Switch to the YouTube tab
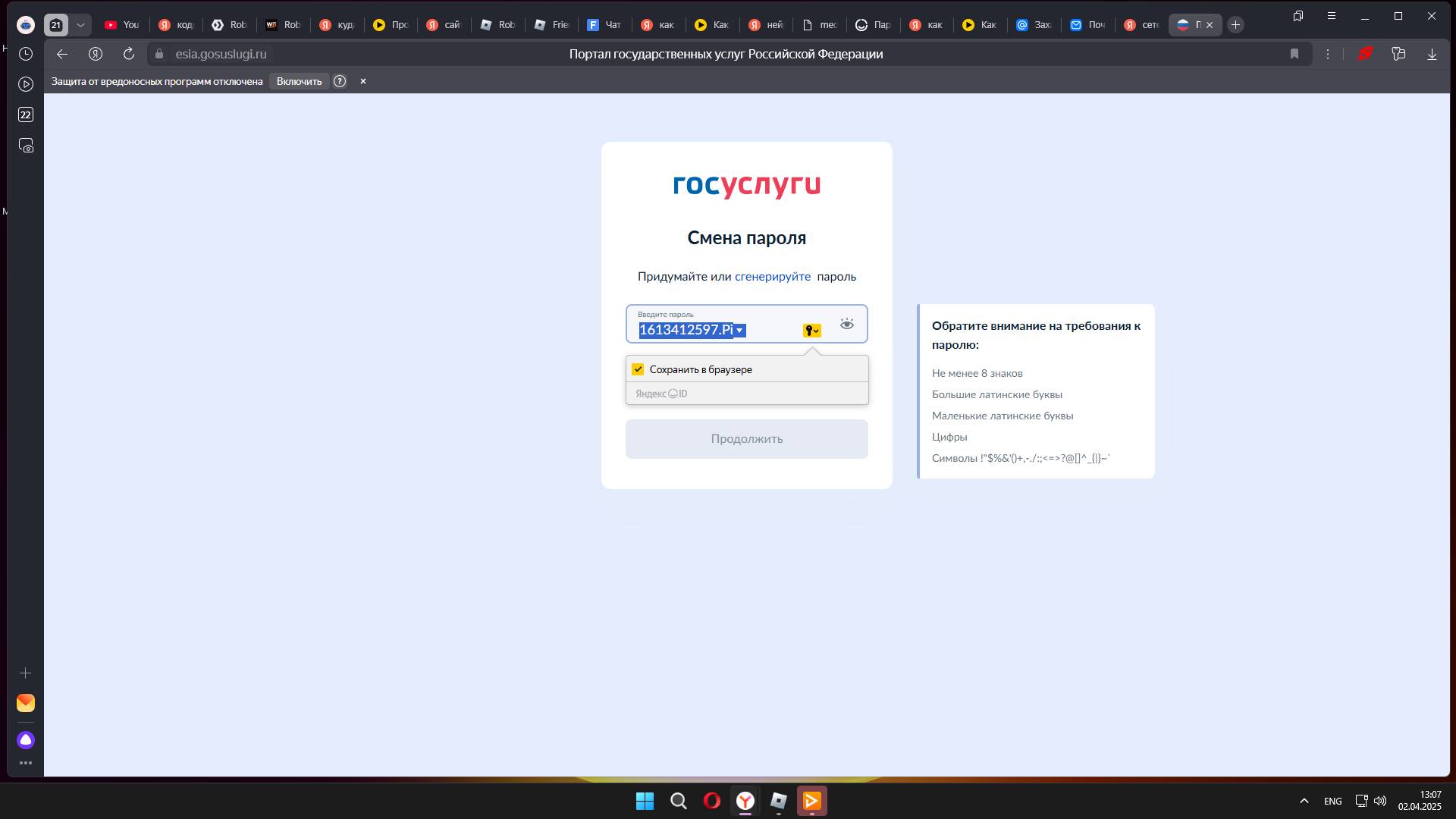Screen dimensions: 1456x819 (x=122, y=25)
